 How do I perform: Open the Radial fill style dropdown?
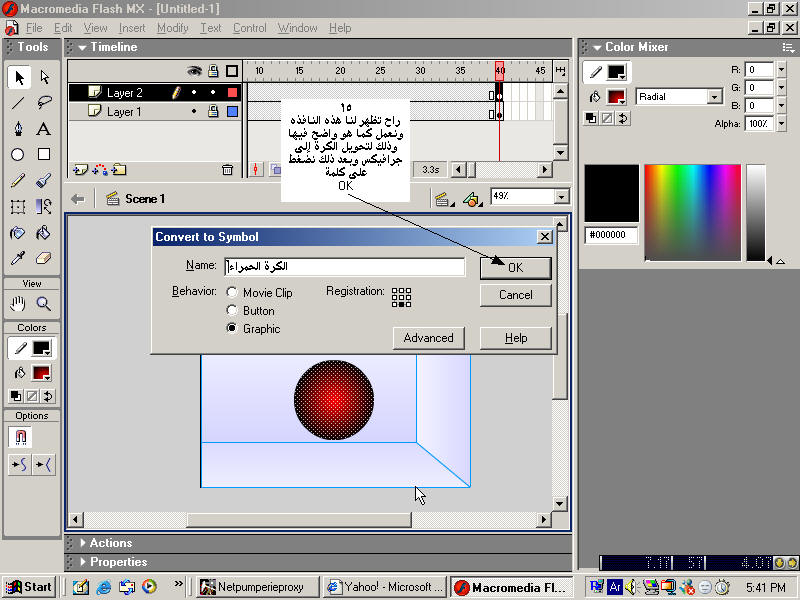[x=715, y=96]
